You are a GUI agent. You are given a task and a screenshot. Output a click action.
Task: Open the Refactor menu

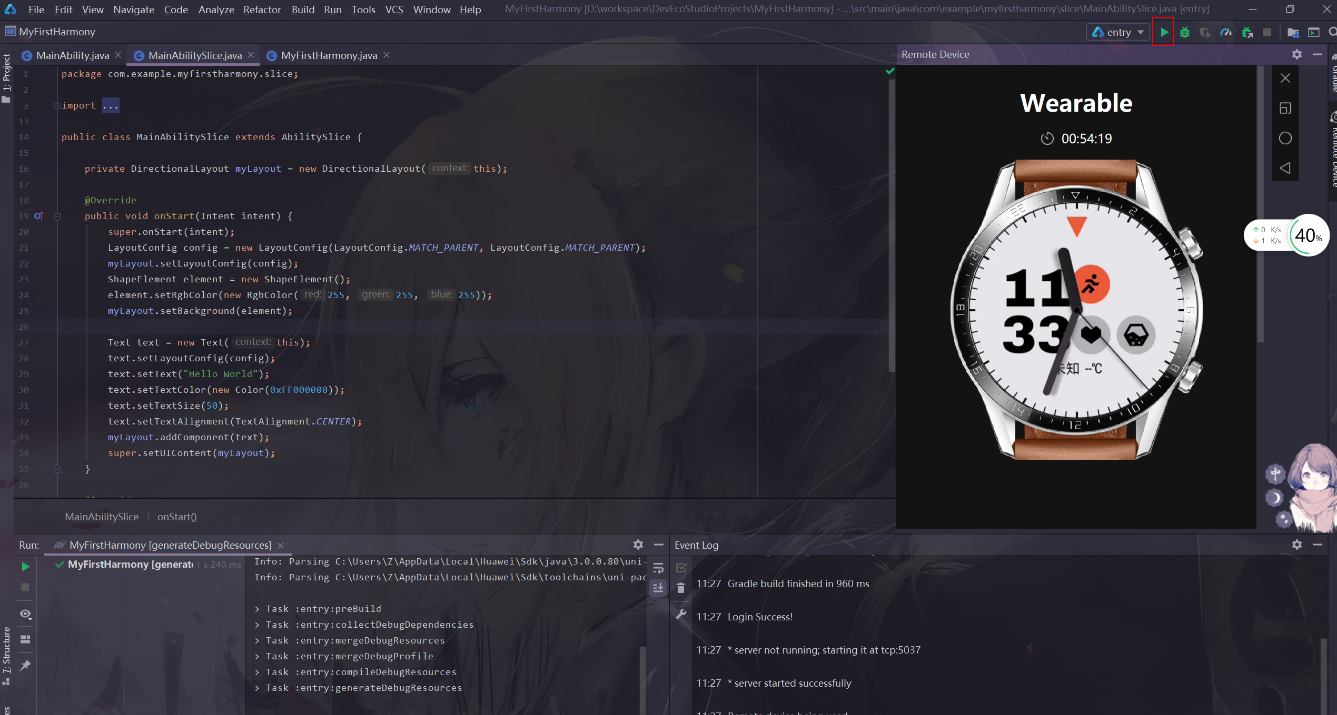click(262, 9)
